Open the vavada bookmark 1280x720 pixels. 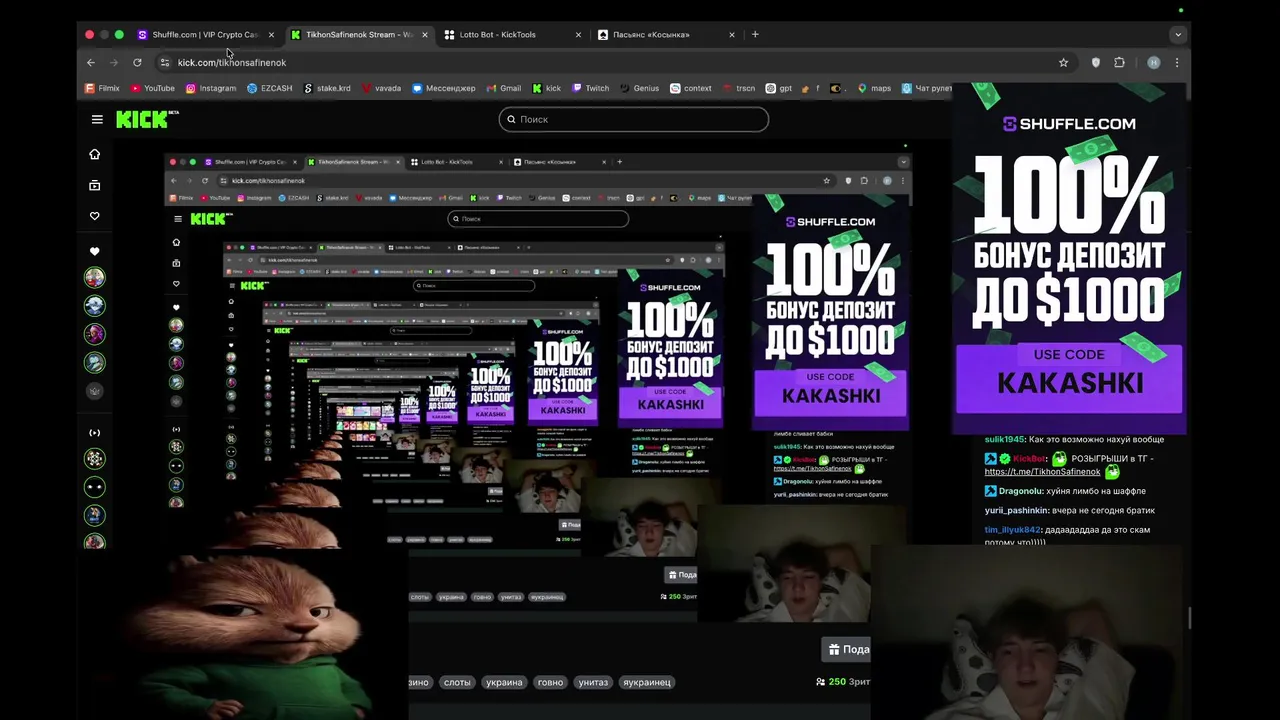pyautogui.click(x=381, y=88)
